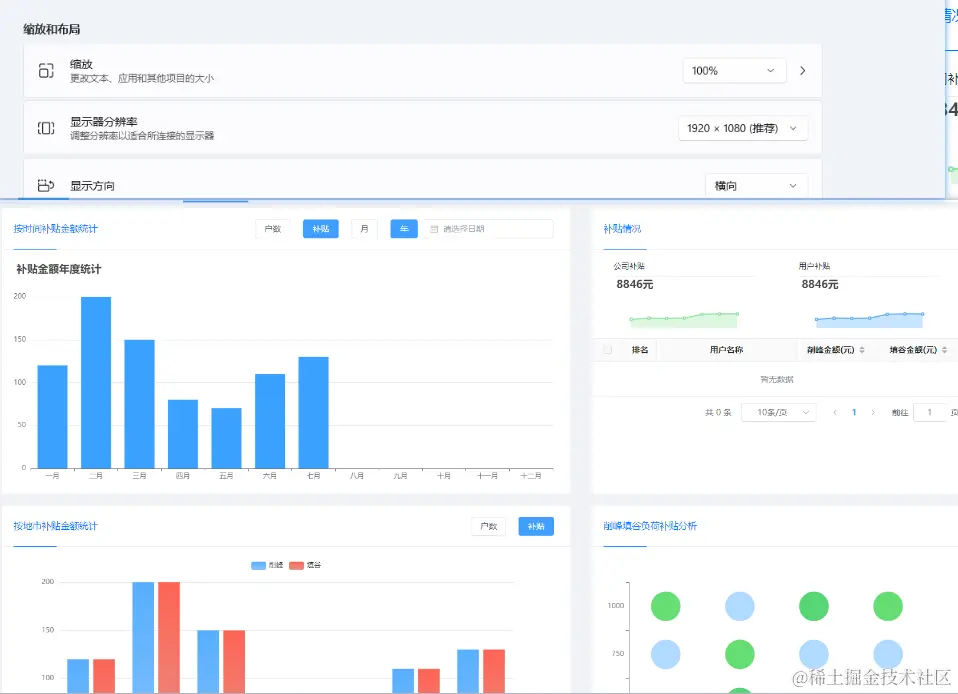Switch to 年 view
Image resolution: width=958 pixels, height=694 pixels.
(404, 229)
